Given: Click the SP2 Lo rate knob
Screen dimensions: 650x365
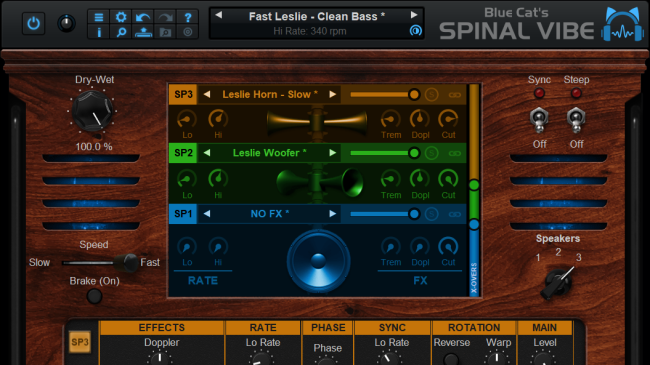Looking at the screenshot, I should click(x=187, y=179).
